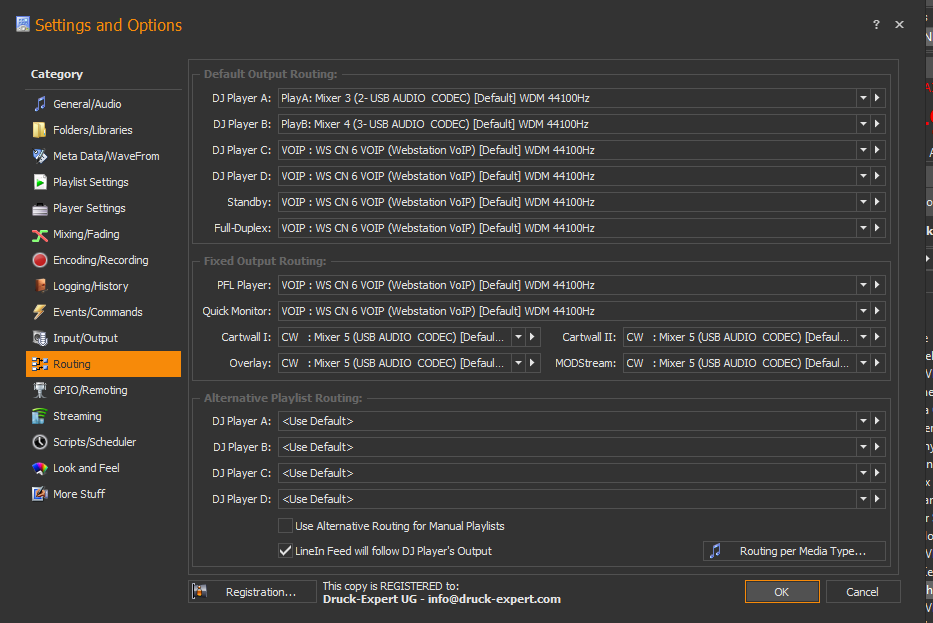Select the GPIO/Remoting category
933x623 pixels.
click(90, 390)
